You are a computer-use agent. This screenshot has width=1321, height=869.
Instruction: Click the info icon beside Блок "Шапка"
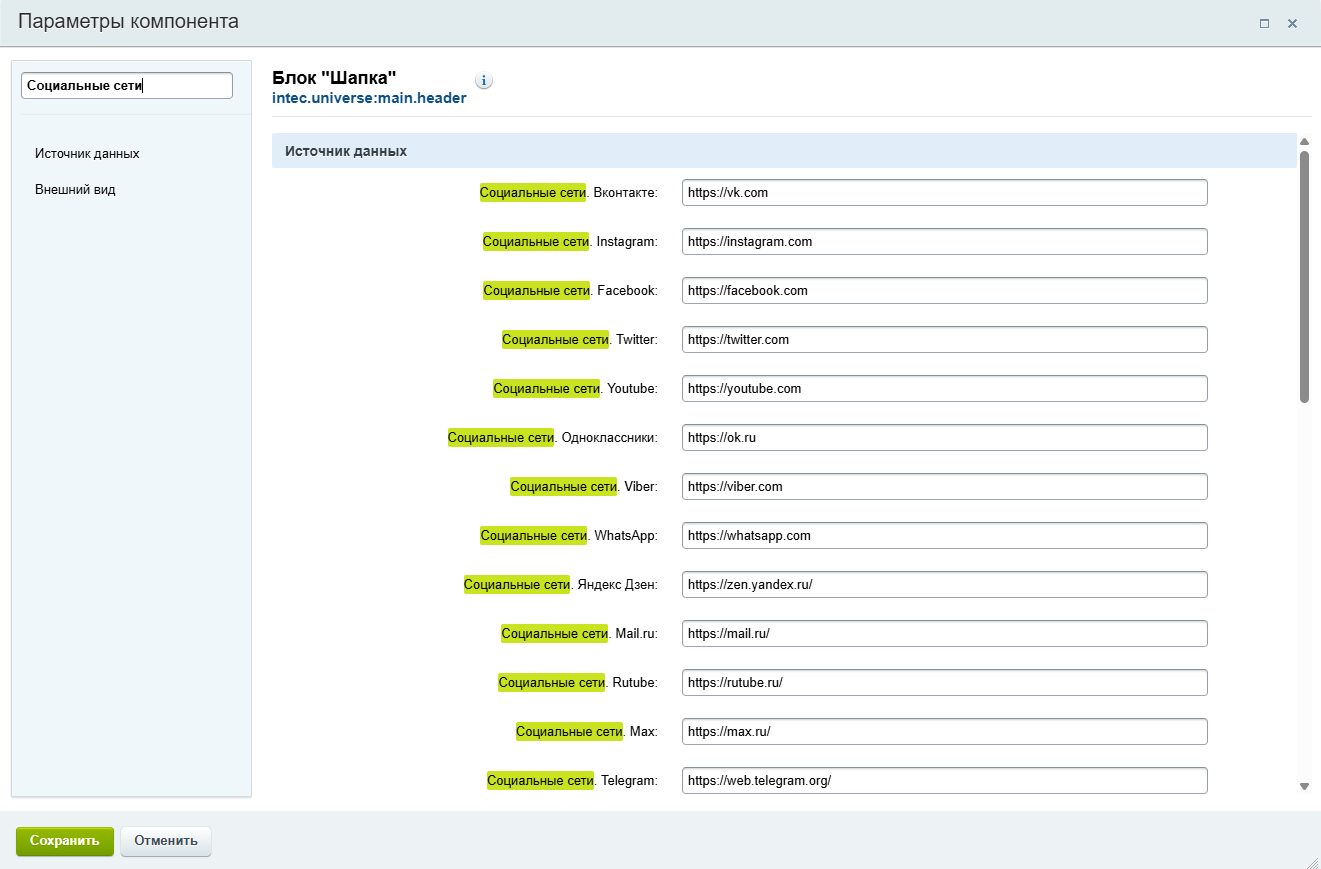point(484,81)
